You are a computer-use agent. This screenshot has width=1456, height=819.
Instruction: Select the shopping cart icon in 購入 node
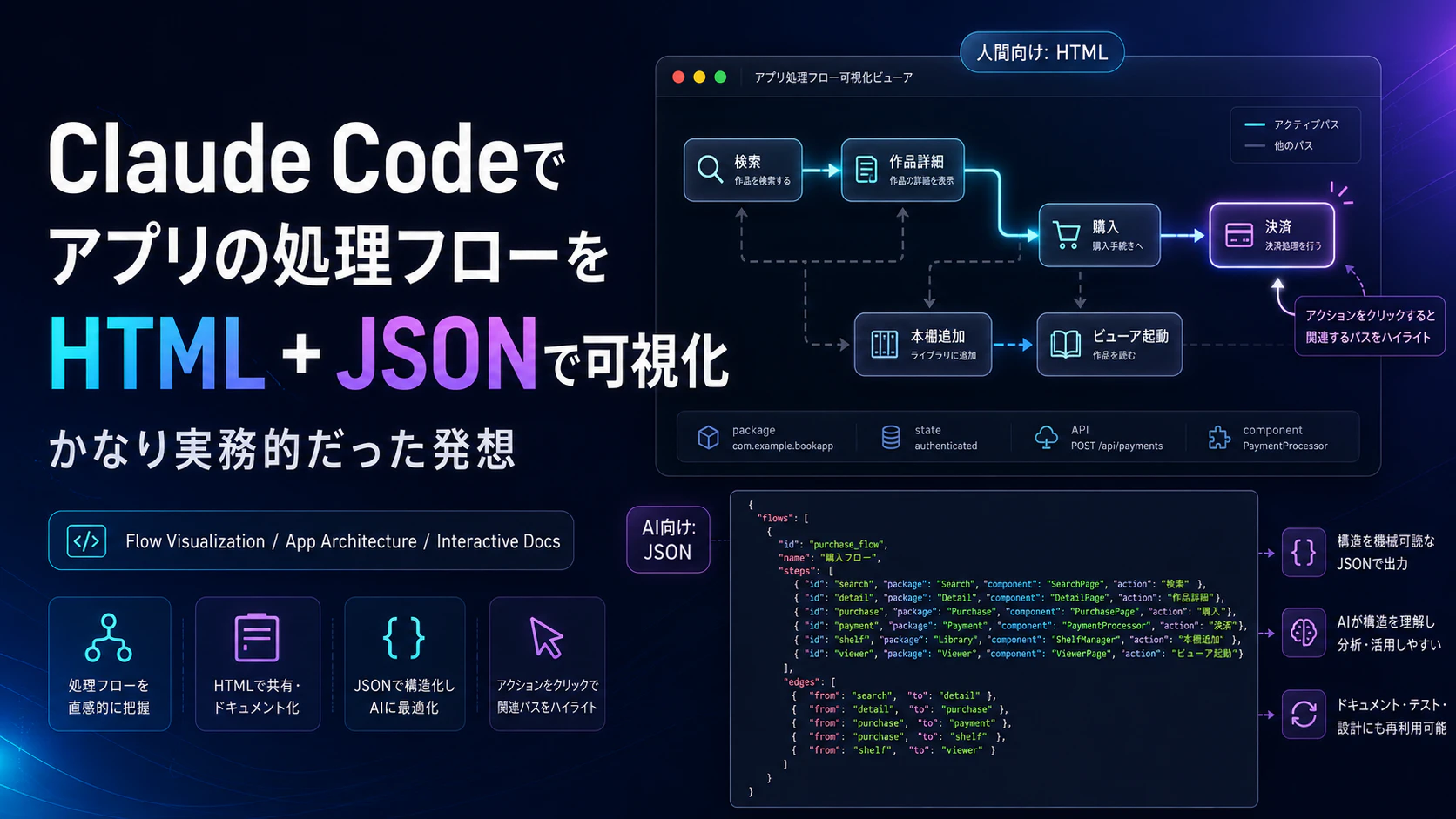tap(1066, 235)
